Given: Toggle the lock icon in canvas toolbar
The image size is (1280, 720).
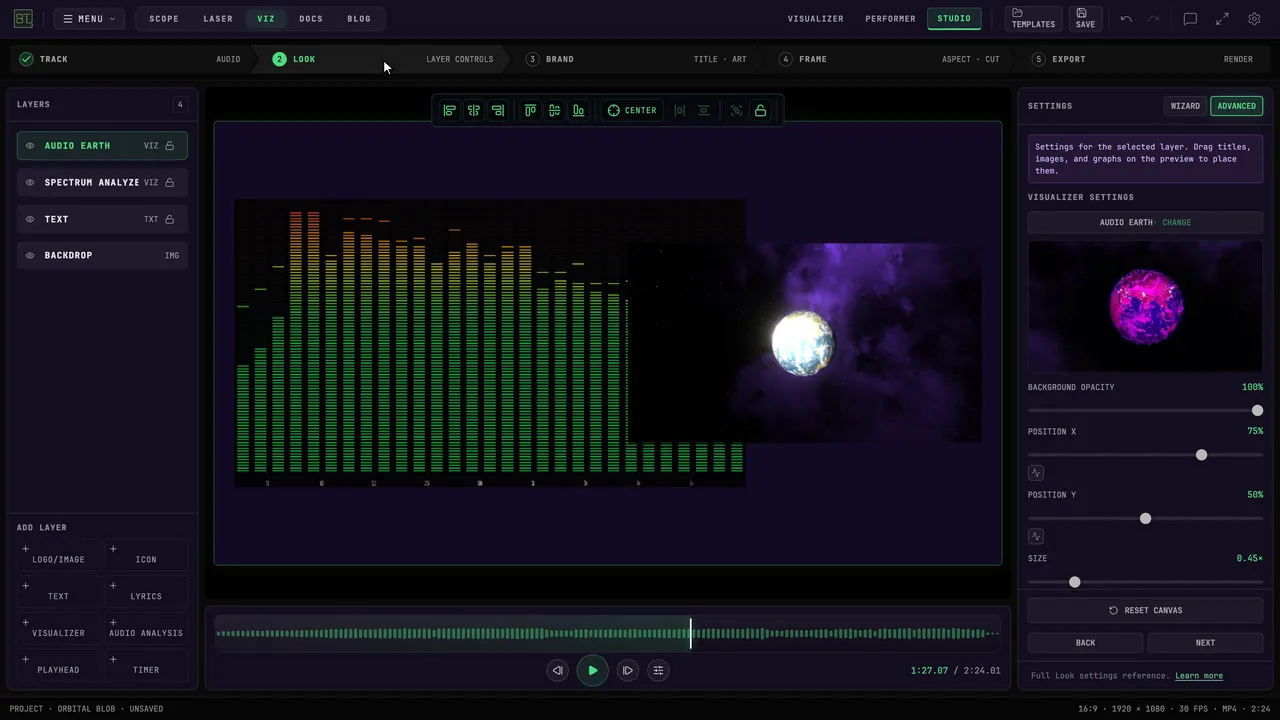Looking at the screenshot, I should 760,110.
